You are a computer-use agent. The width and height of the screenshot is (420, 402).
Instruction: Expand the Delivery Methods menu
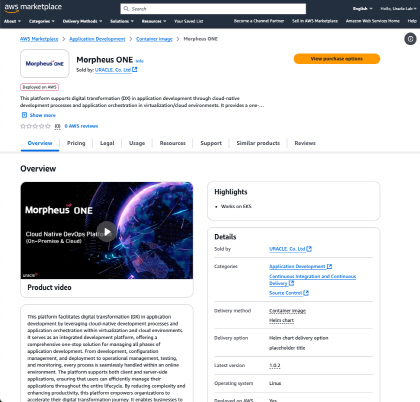coord(82,21)
